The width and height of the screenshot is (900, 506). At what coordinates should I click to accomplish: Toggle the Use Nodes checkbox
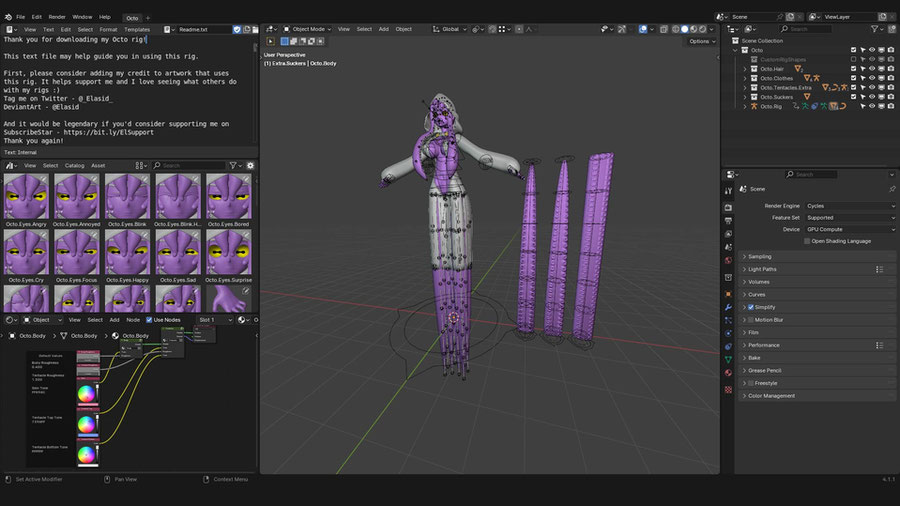[x=148, y=320]
